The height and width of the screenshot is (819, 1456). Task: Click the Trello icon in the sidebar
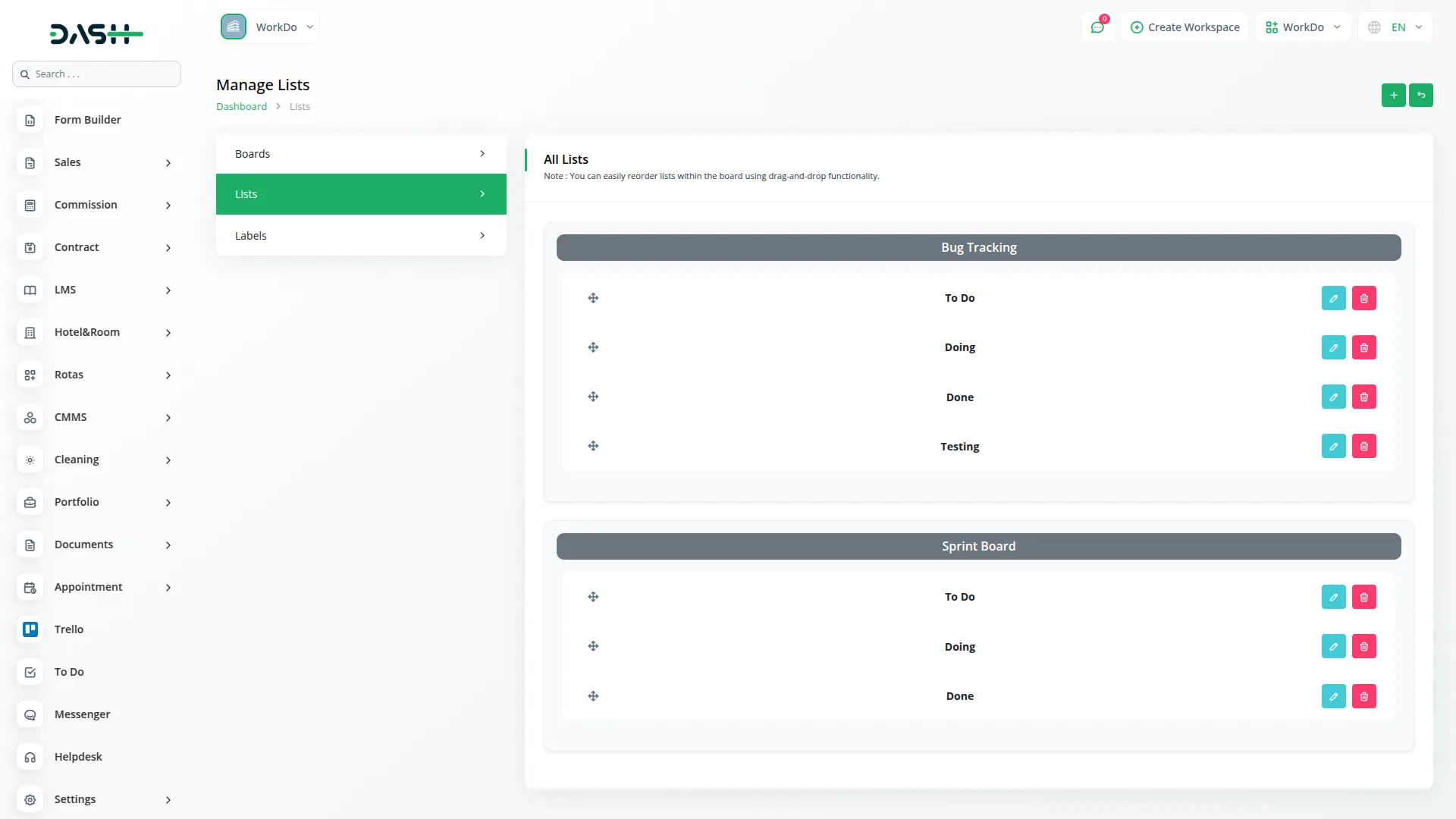click(30, 629)
